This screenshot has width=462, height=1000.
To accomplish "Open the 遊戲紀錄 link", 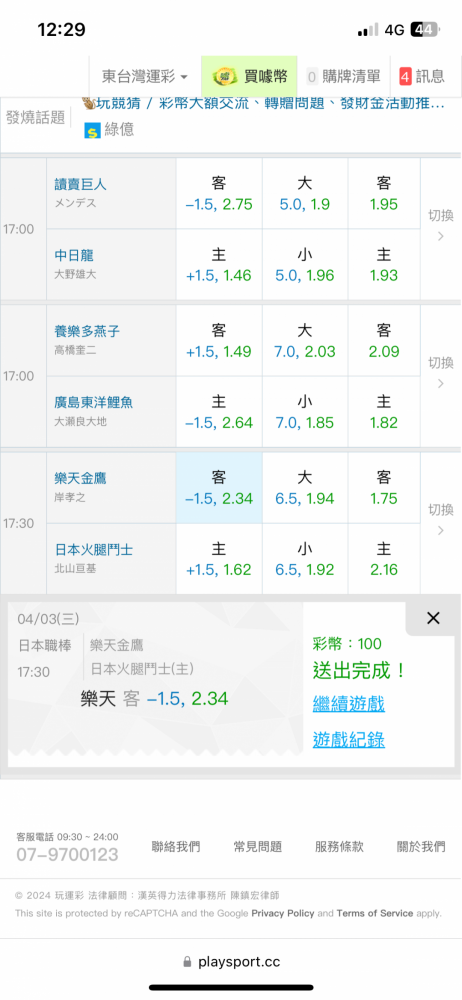I will coord(348,740).
